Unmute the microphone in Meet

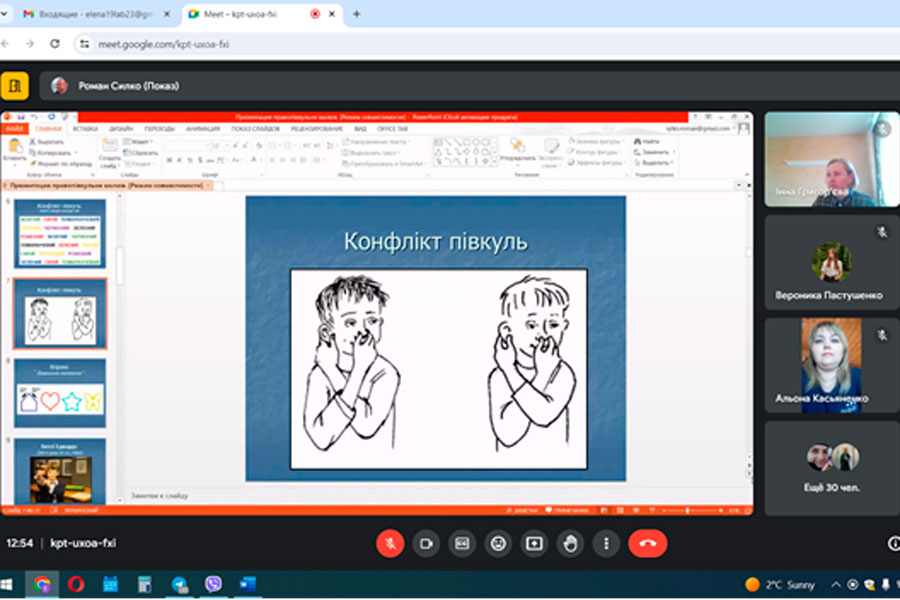pyautogui.click(x=390, y=543)
